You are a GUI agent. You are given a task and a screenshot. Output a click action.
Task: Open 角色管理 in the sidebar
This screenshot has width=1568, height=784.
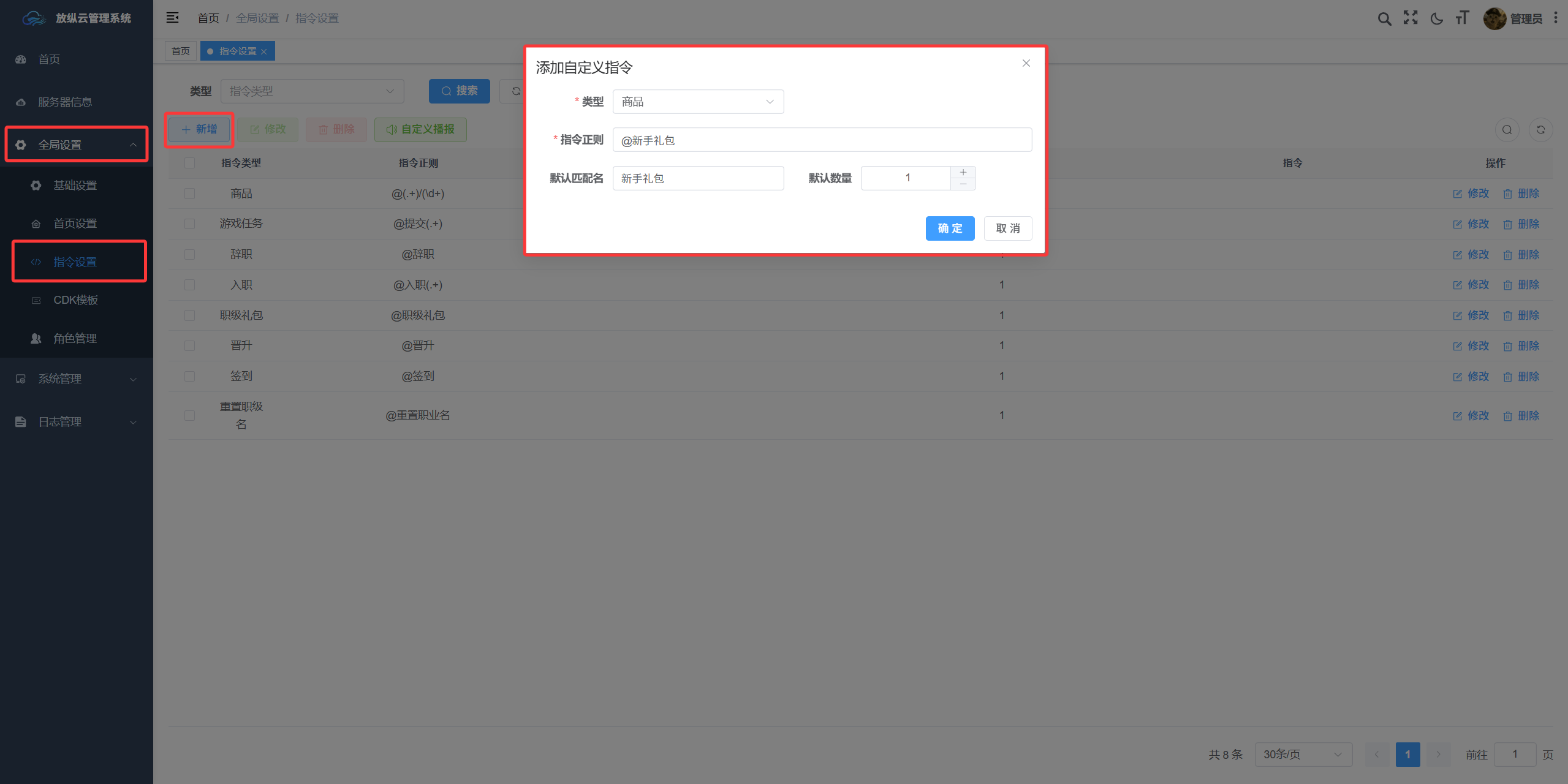(77, 339)
